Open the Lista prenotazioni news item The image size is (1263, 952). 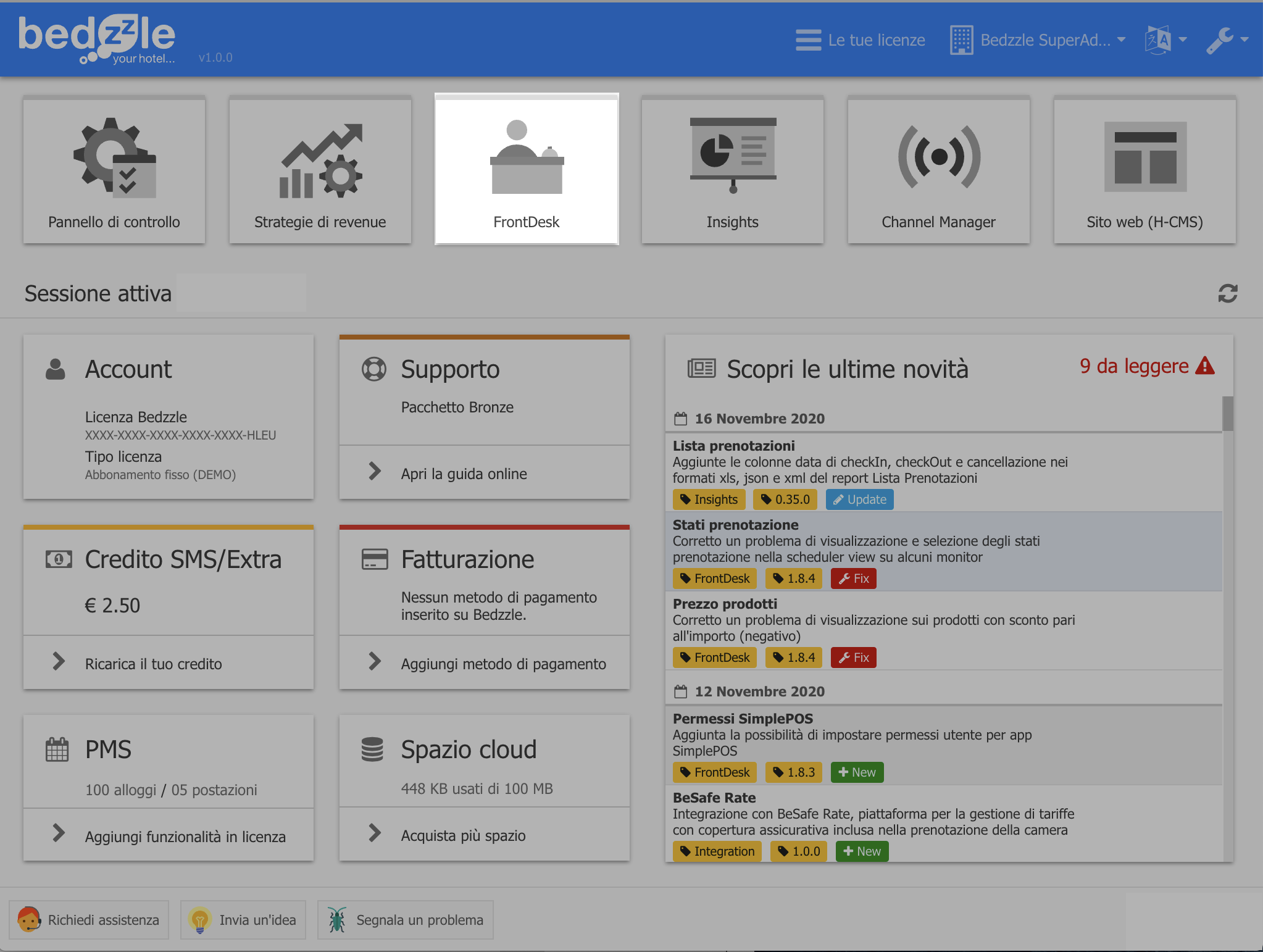point(944,472)
